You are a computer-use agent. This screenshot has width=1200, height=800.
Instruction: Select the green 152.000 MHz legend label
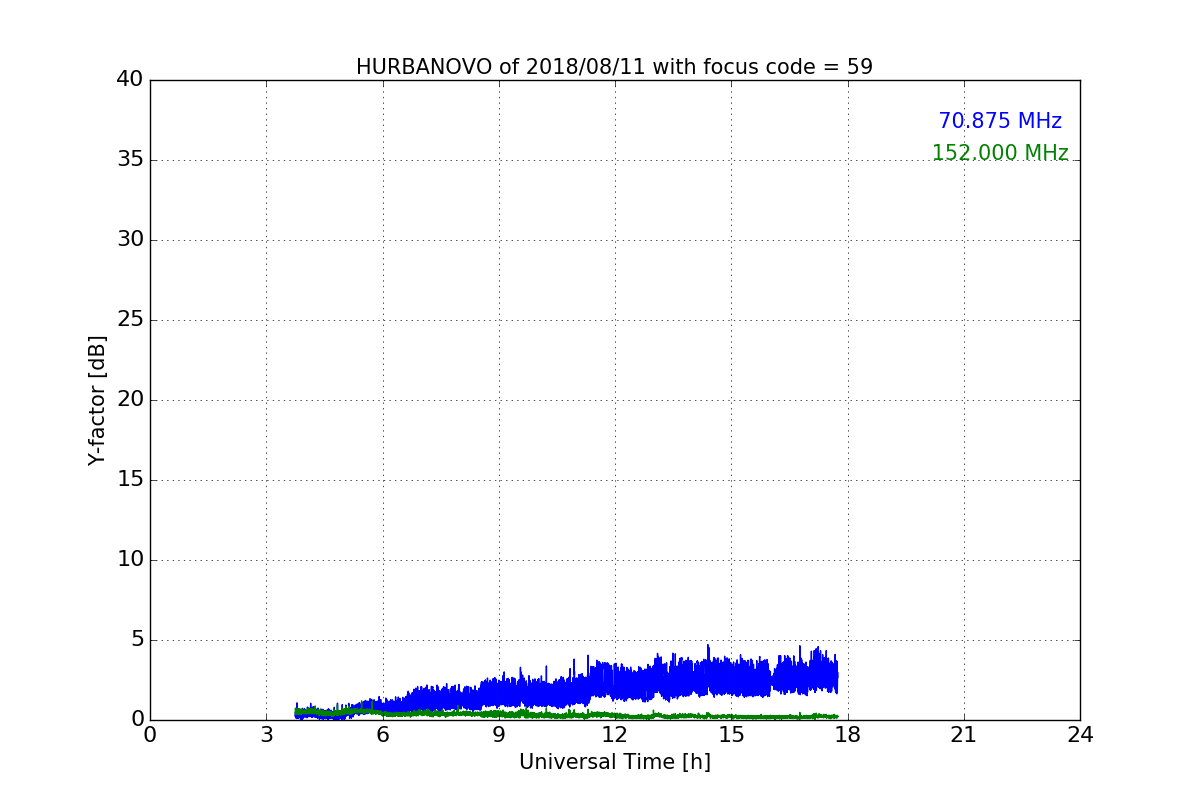(x=1000, y=153)
